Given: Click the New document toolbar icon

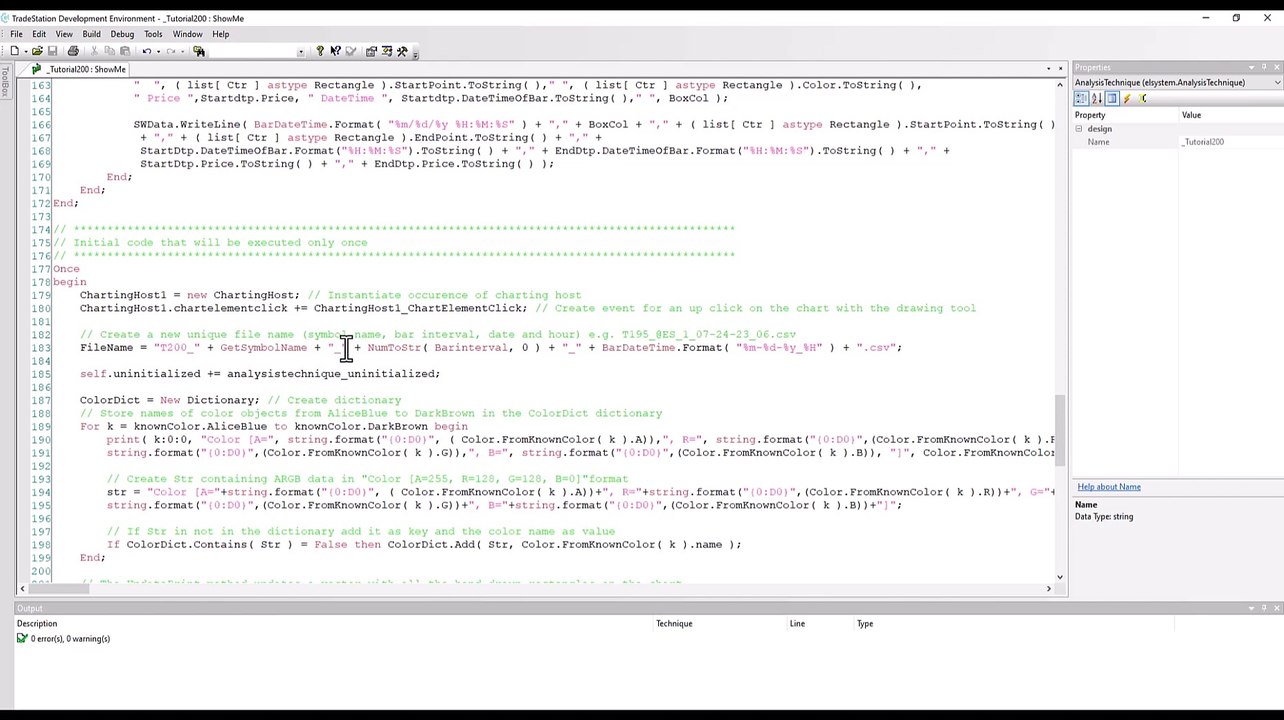Looking at the screenshot, I should [x=14, y=51].
